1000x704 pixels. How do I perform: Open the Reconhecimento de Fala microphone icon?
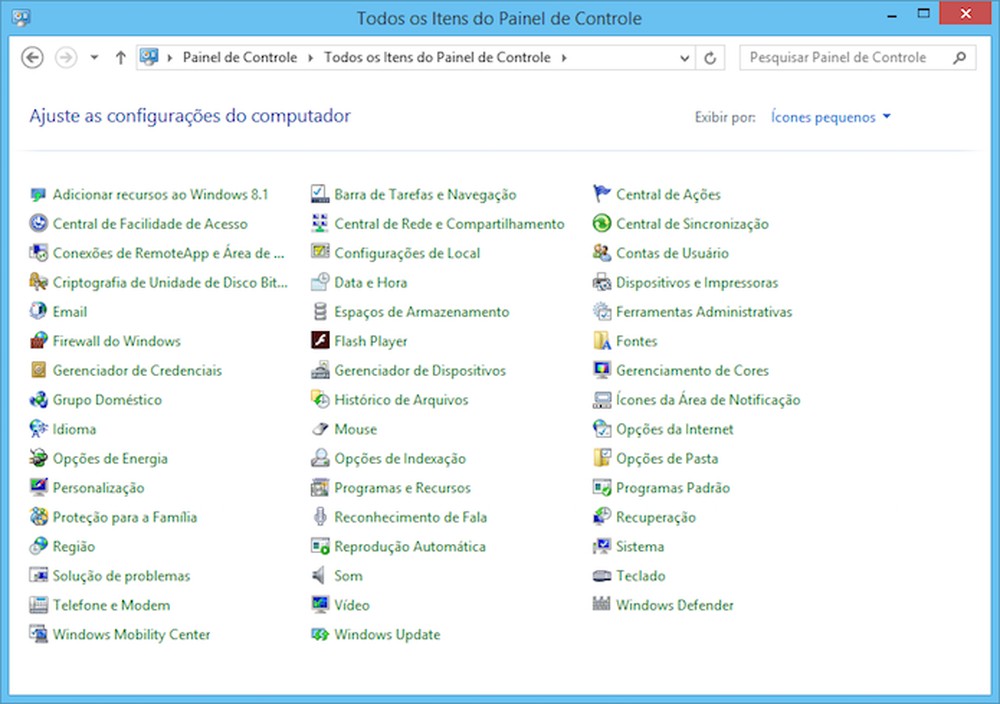pos(320,517)
